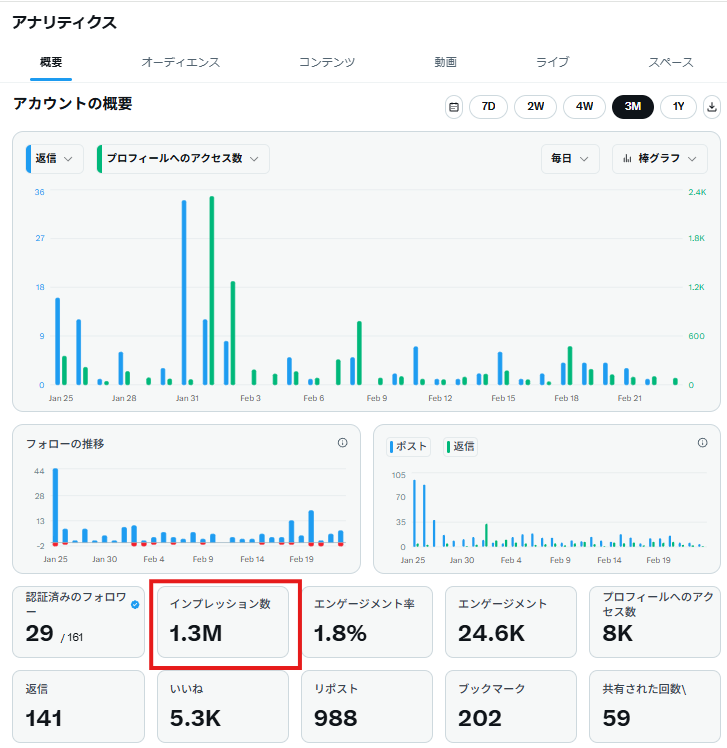The width and height of the screenshot is (727, 748).
Task: Select the 1Y time range
Action: click(678, 106)
